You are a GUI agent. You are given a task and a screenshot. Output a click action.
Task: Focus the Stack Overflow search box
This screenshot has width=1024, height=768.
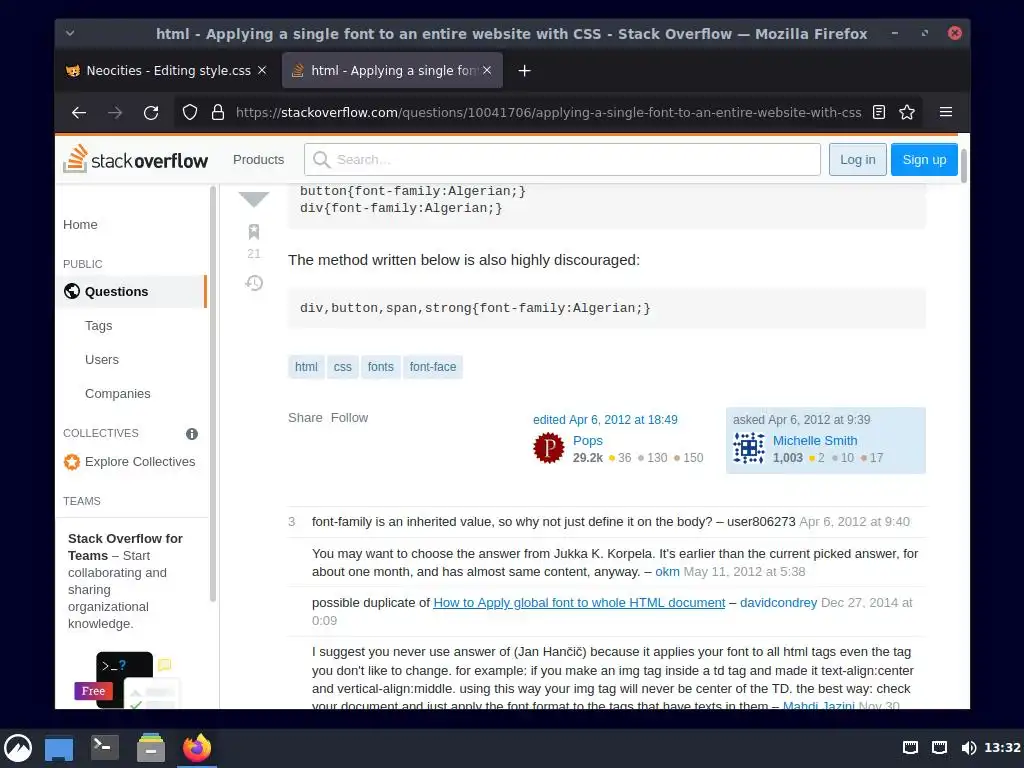(562, 159)
